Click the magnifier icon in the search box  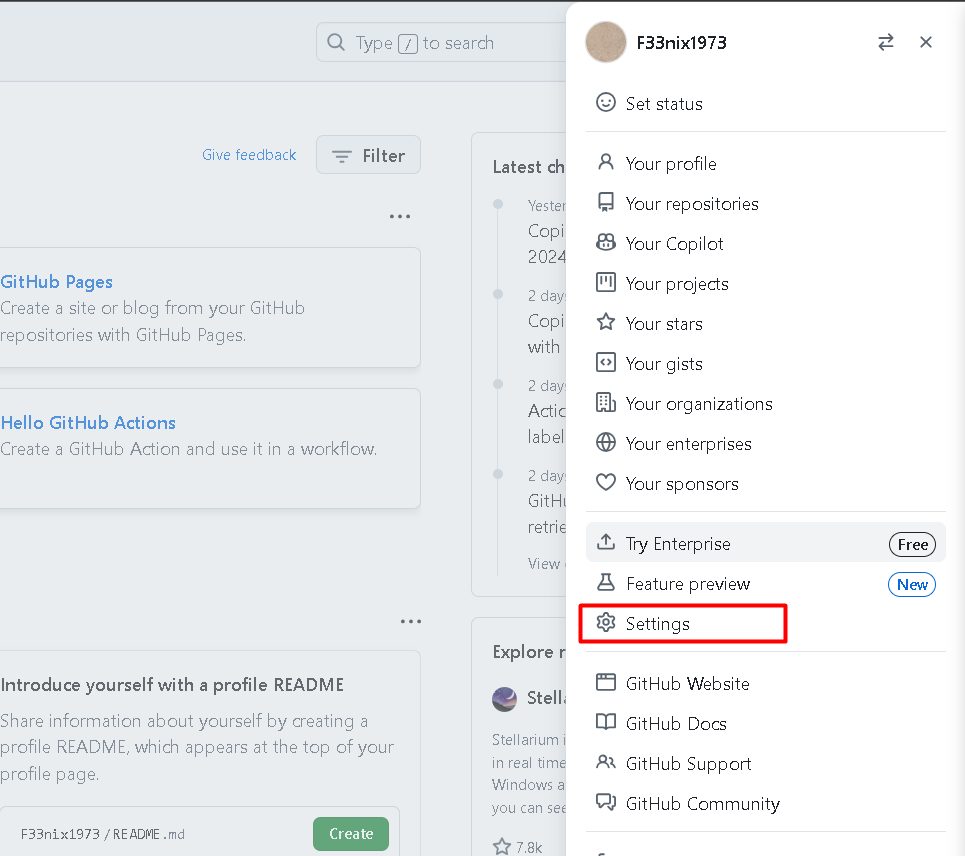pos(335,42)
